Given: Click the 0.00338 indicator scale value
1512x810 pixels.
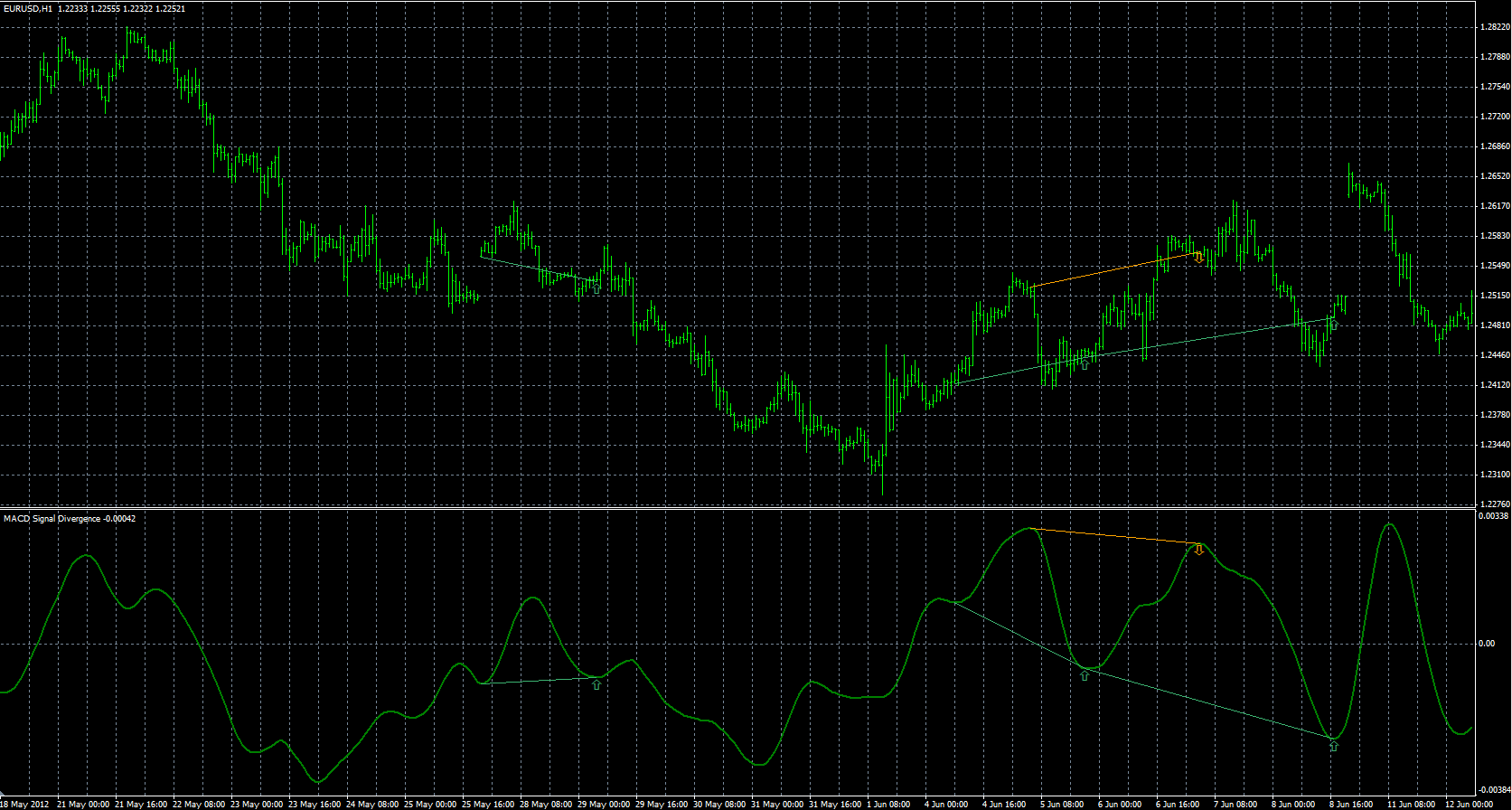Looking at the screenshot, I should point(1493,516).
